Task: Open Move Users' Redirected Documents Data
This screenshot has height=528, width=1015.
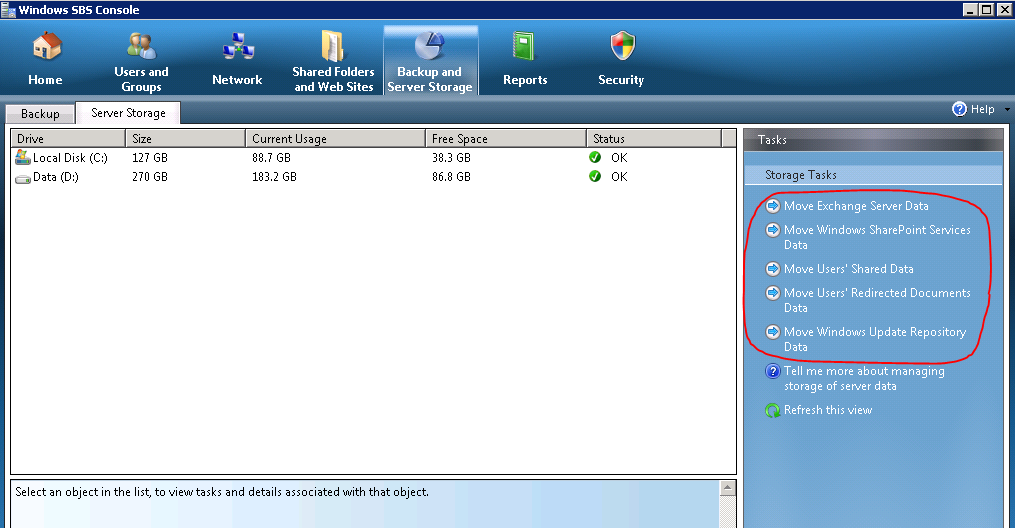Action: 876,293
